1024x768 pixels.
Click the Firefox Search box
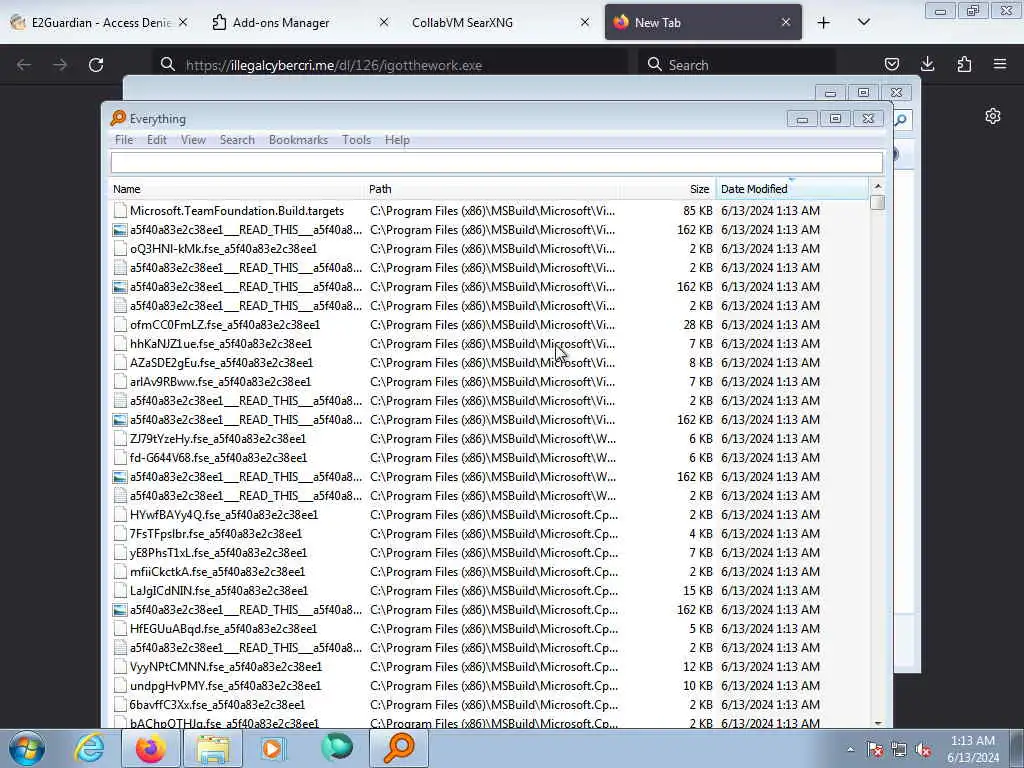pyautogui.click(x=736, y=65)
